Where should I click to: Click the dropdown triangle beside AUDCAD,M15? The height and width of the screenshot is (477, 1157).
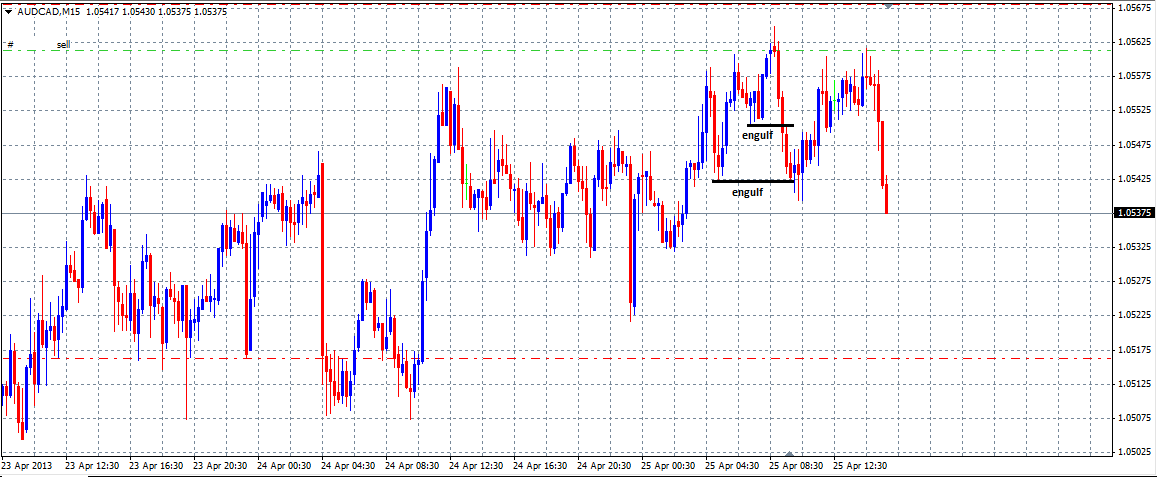point(8,10)
